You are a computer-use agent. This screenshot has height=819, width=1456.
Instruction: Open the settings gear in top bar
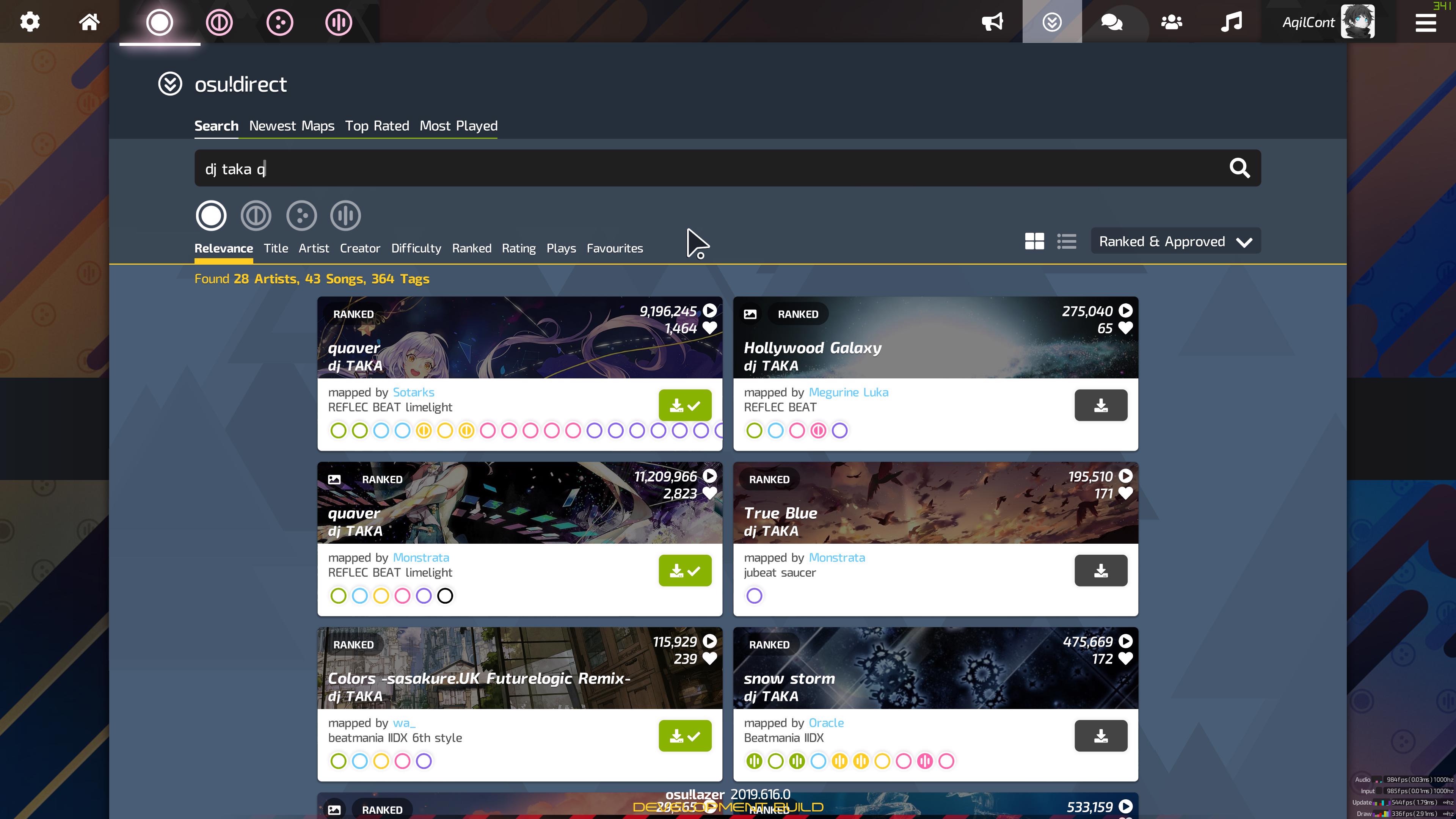tap(30, 22)
